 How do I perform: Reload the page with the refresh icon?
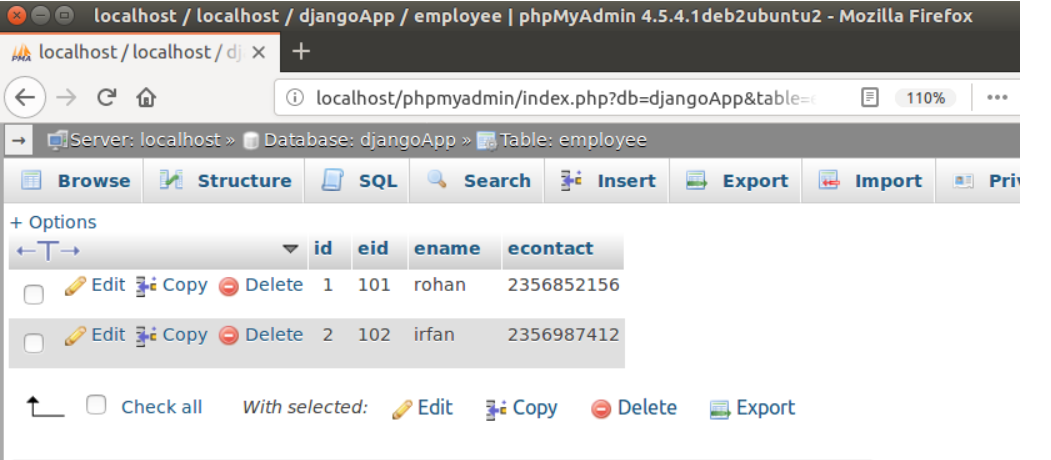point(107,98)
